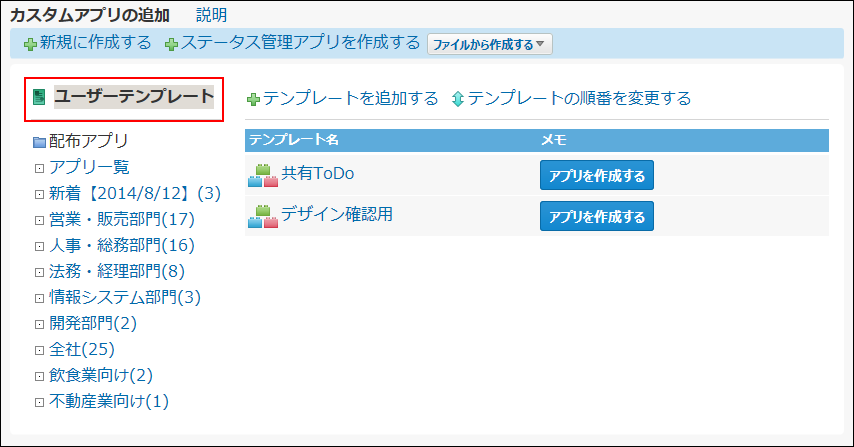Open 法務・経理部門(8) category

coord(117,271)
